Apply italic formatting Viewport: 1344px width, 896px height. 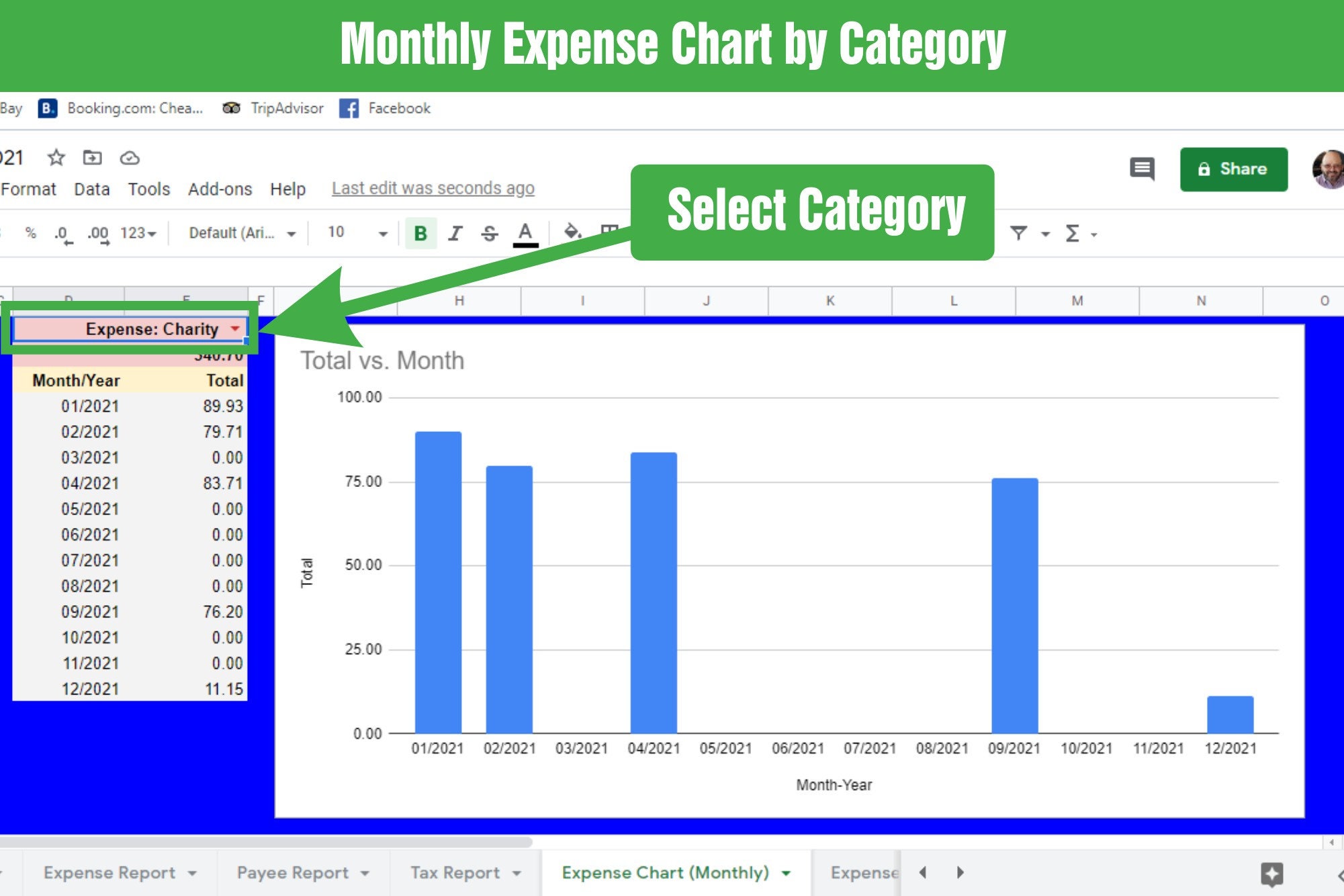tap(455, 233)
